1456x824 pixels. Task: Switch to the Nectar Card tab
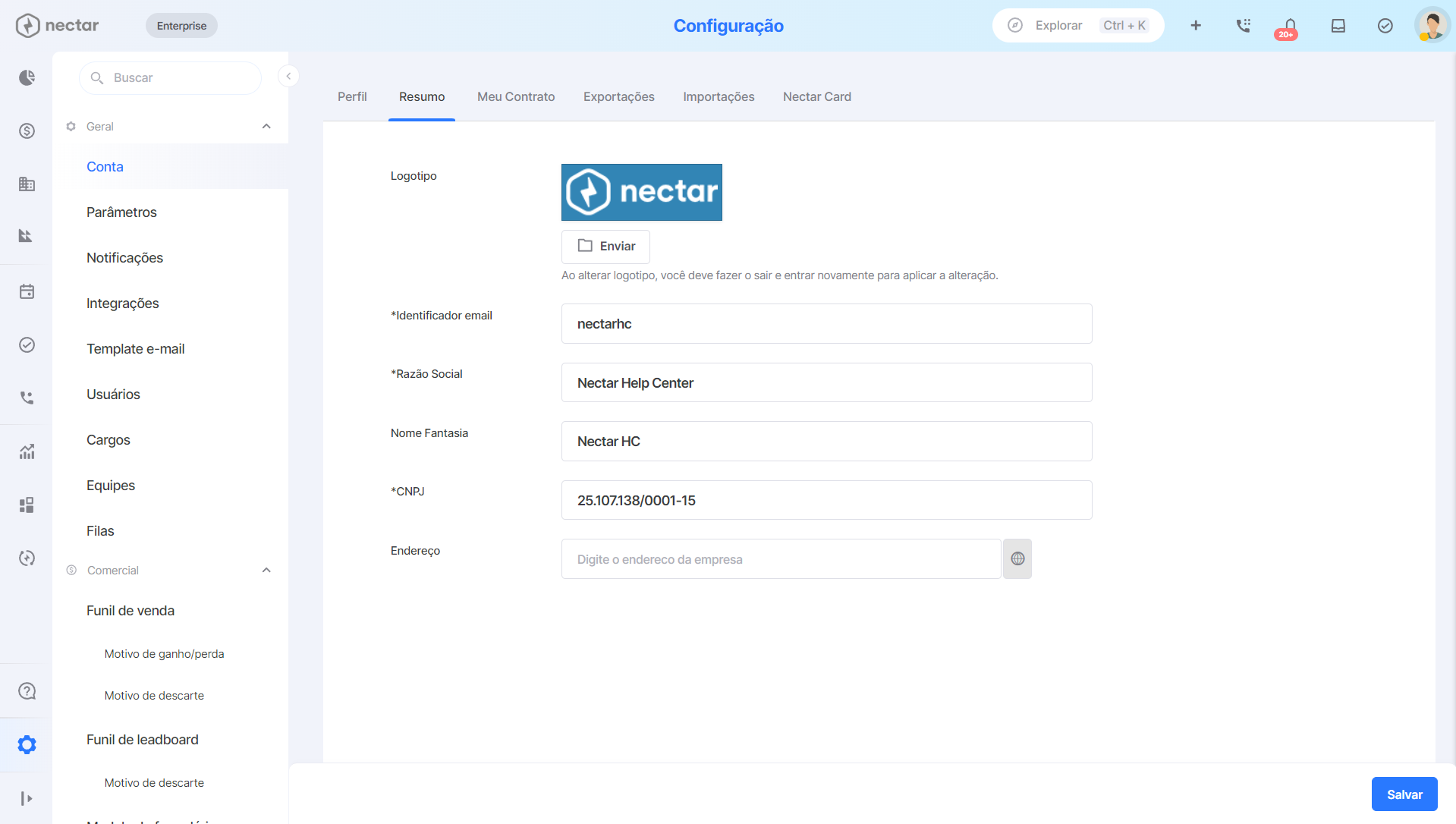(x=817, y=96)
